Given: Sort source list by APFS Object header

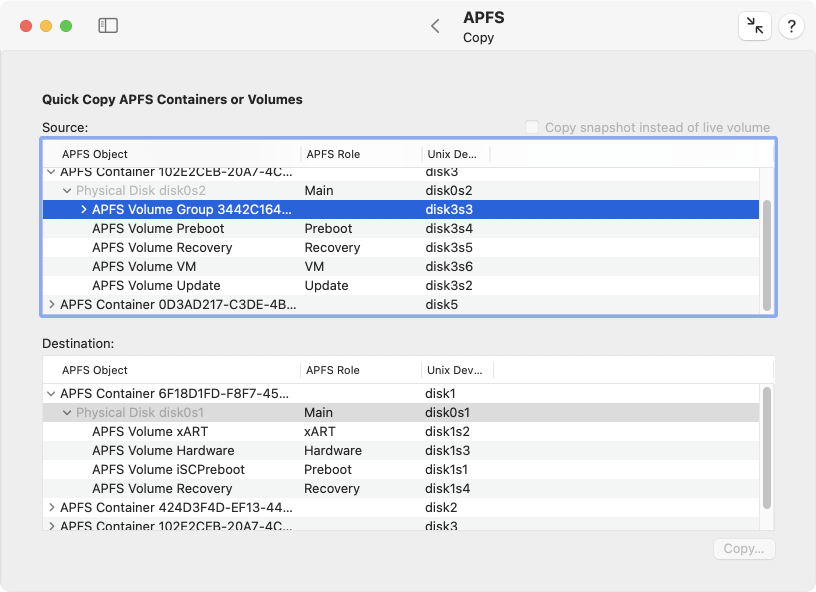Looking at the screenshot, I should pyautogui.click(x=172, y=154).
